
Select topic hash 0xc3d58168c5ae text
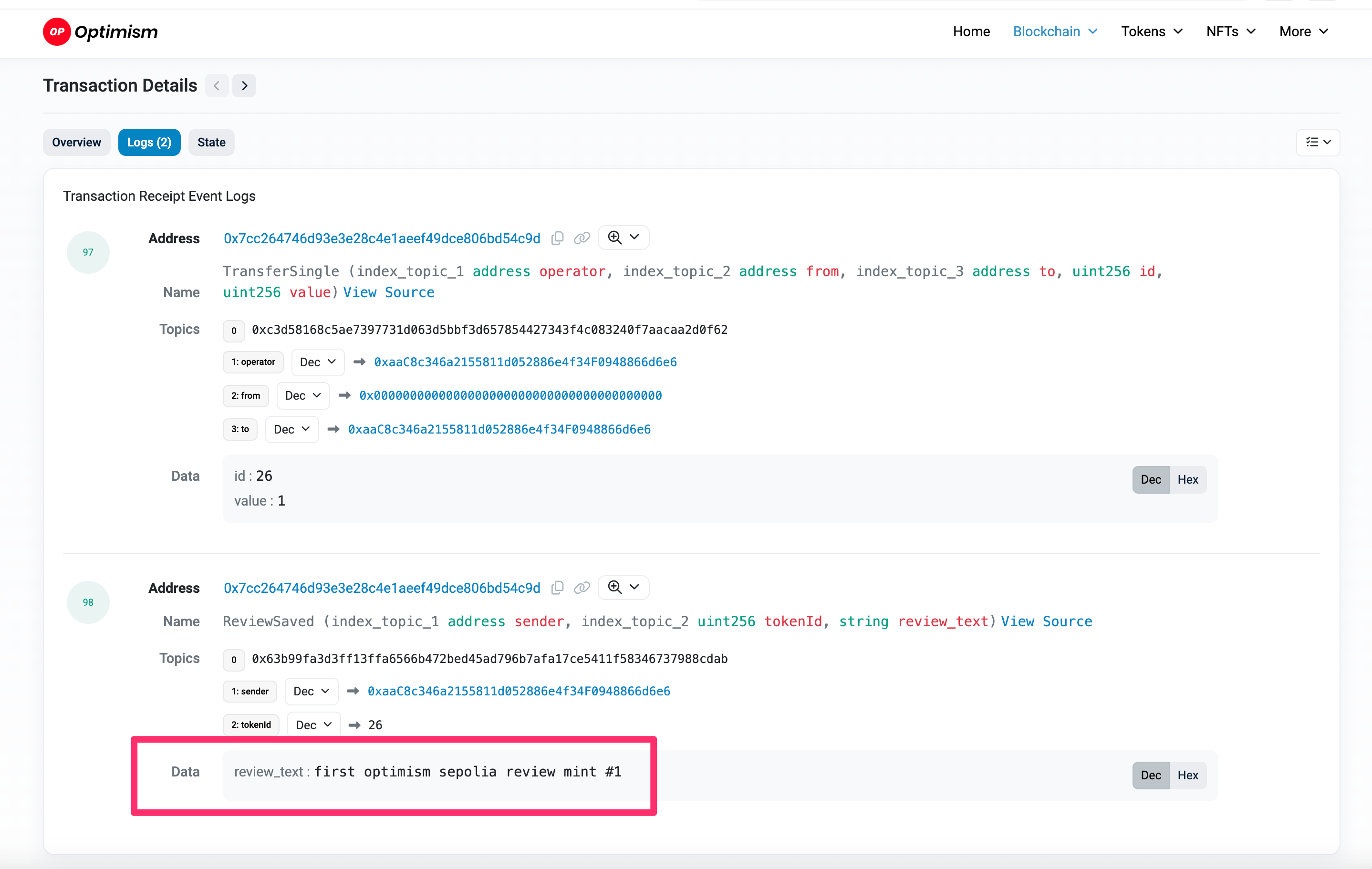[x=489, y=330]
